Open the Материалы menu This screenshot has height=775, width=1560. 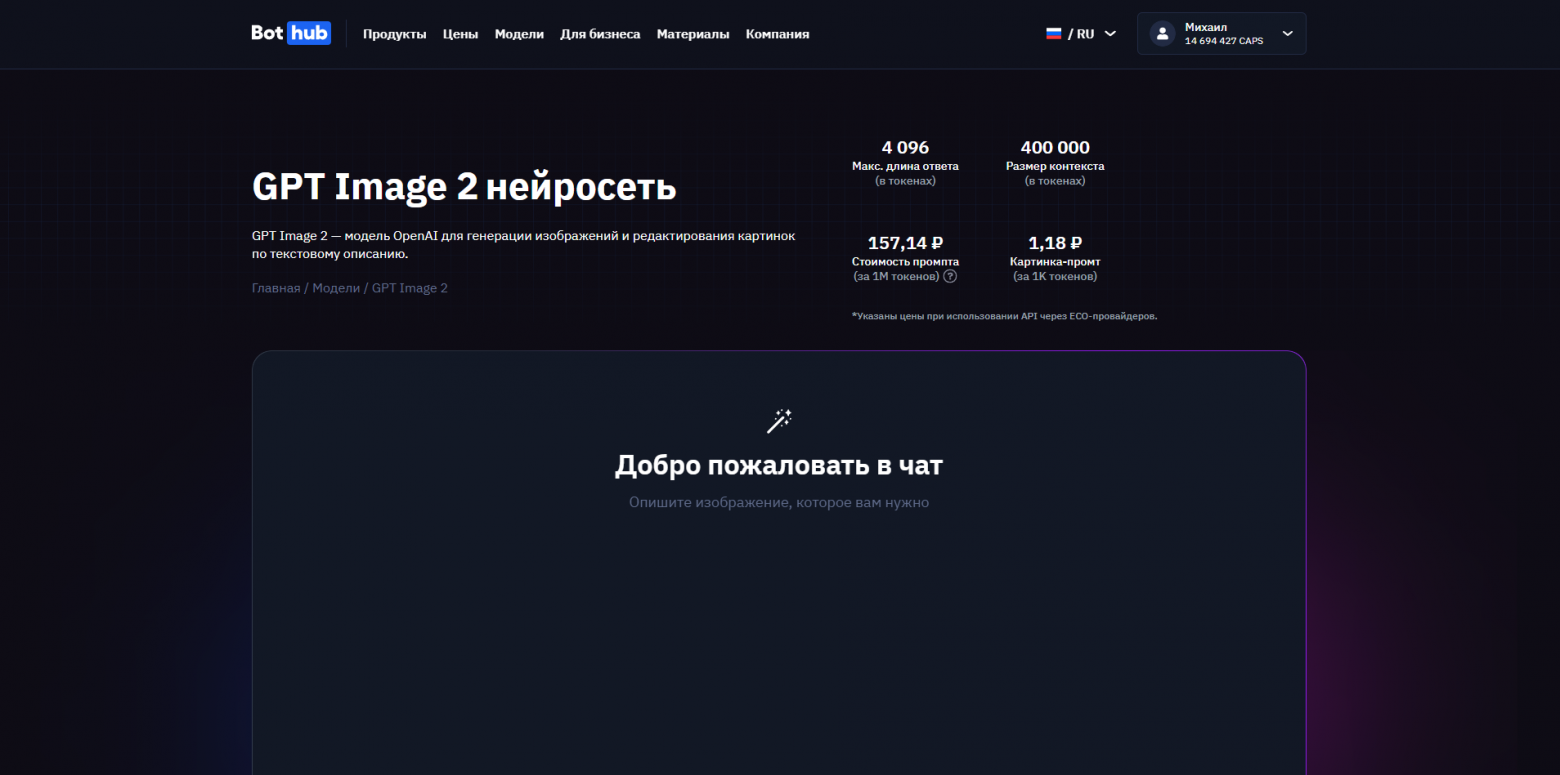(x=693, y=34)
